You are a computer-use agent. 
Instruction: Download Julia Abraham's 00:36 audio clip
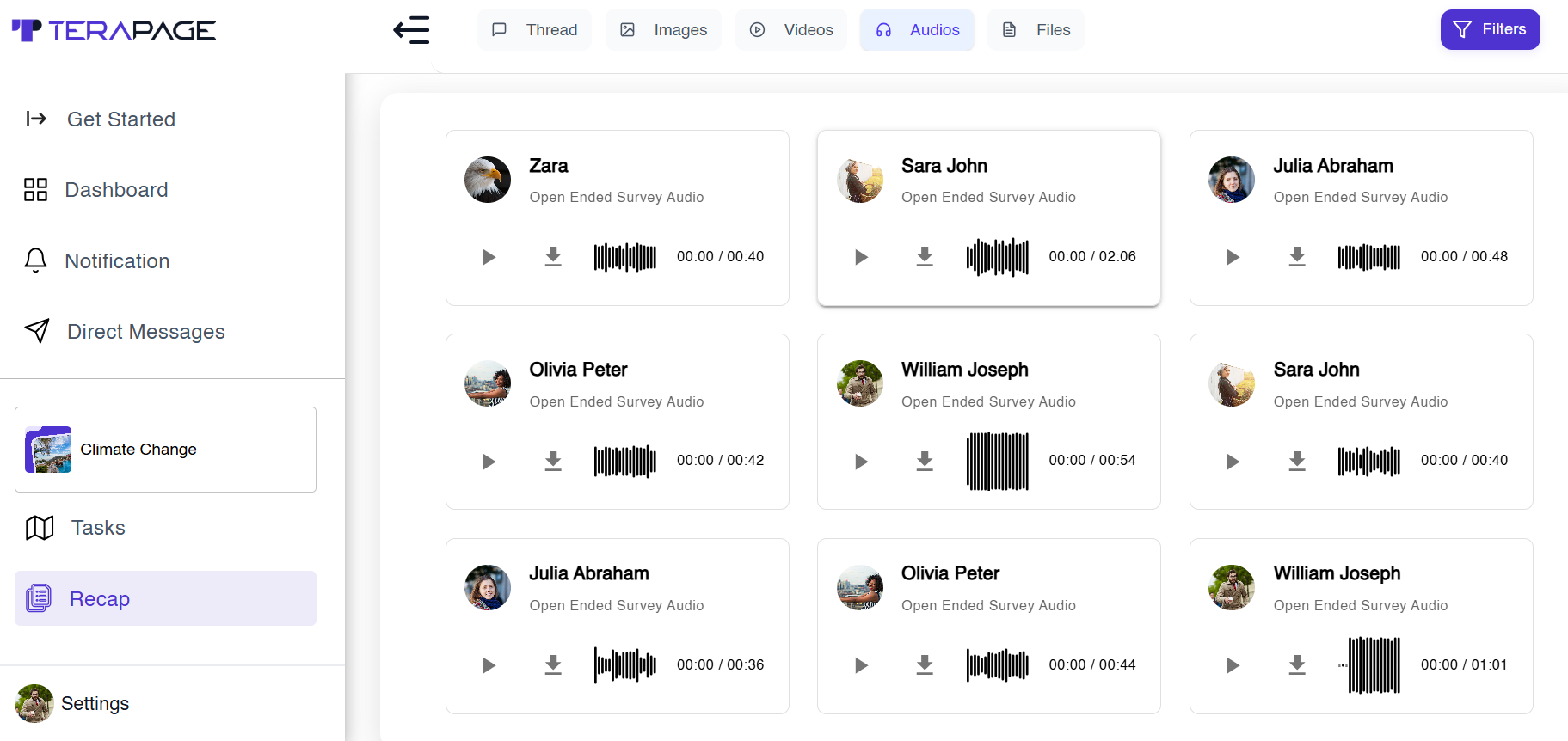point(553,665)
